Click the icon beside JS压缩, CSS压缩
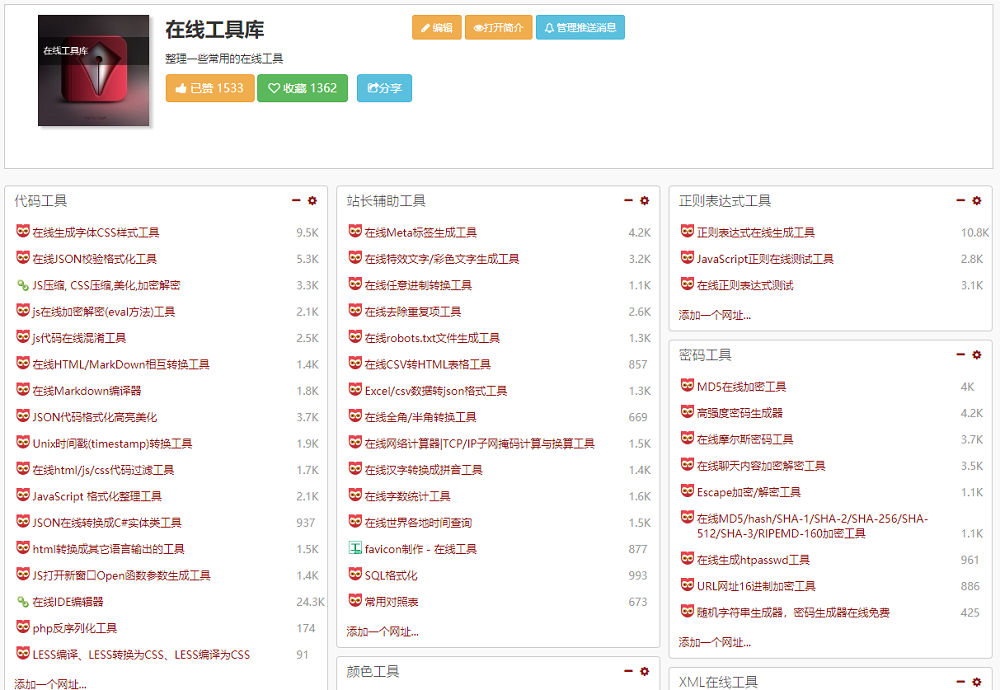The height and width of the screenshot is (690, 1000). (23, 285)
